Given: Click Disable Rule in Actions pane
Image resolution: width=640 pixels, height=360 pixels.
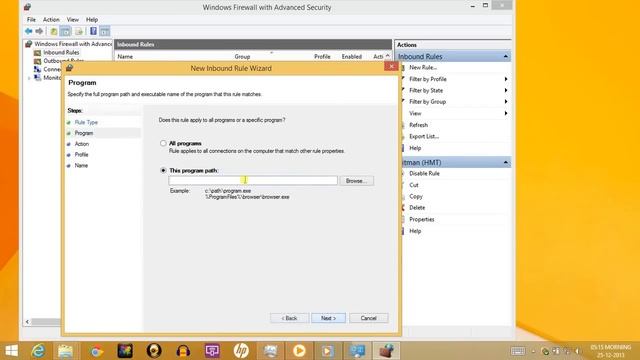Looking at the screenshot, I should tap(424, 173).
